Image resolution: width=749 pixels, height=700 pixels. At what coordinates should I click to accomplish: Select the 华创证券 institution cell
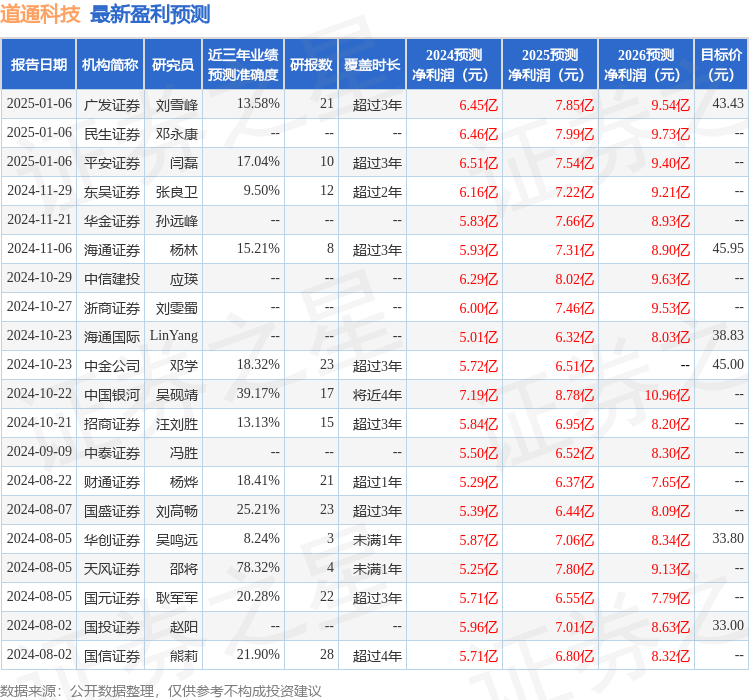112,540
